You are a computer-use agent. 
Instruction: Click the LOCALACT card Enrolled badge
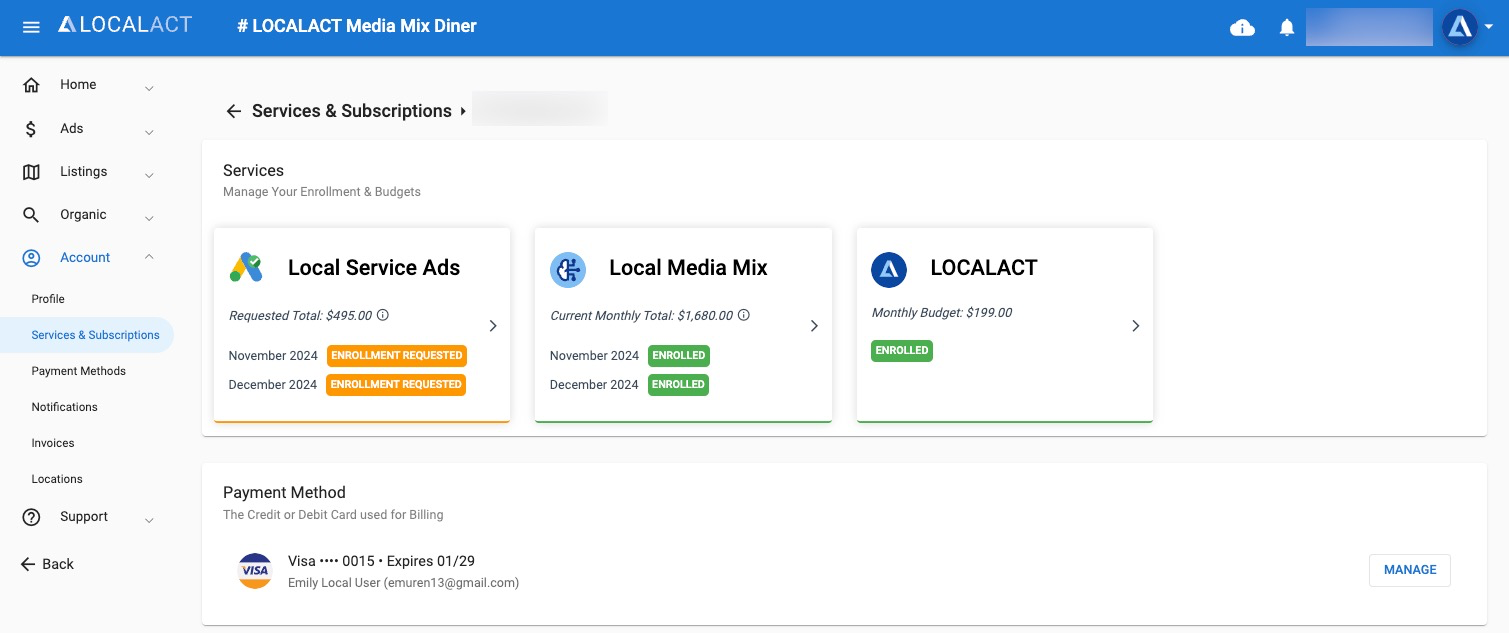[902, 351]
